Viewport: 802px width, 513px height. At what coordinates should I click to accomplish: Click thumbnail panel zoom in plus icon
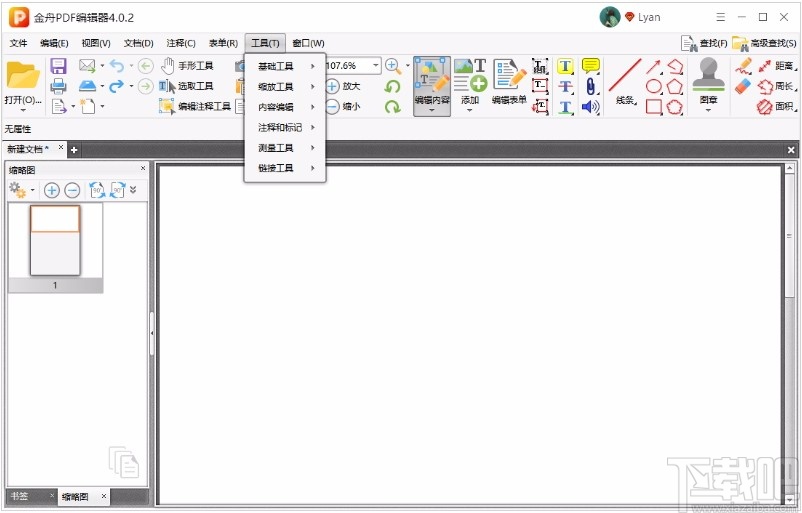(51, 190)
